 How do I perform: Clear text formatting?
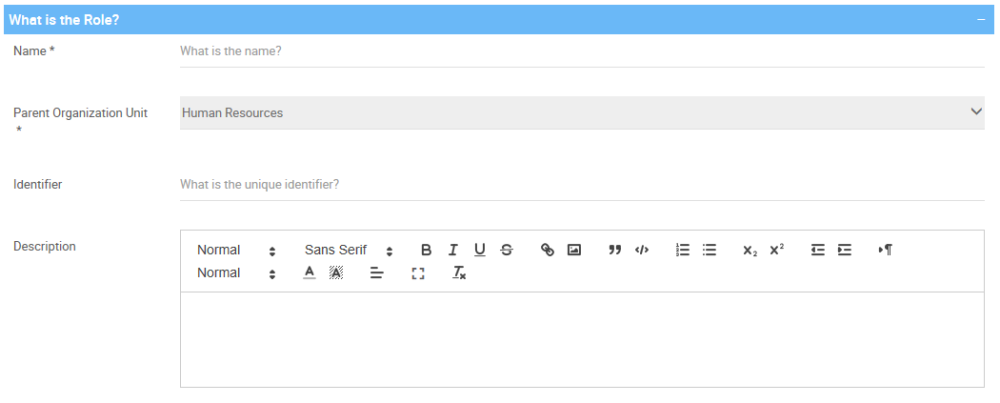pyautogui.click(x=459, y=273)
